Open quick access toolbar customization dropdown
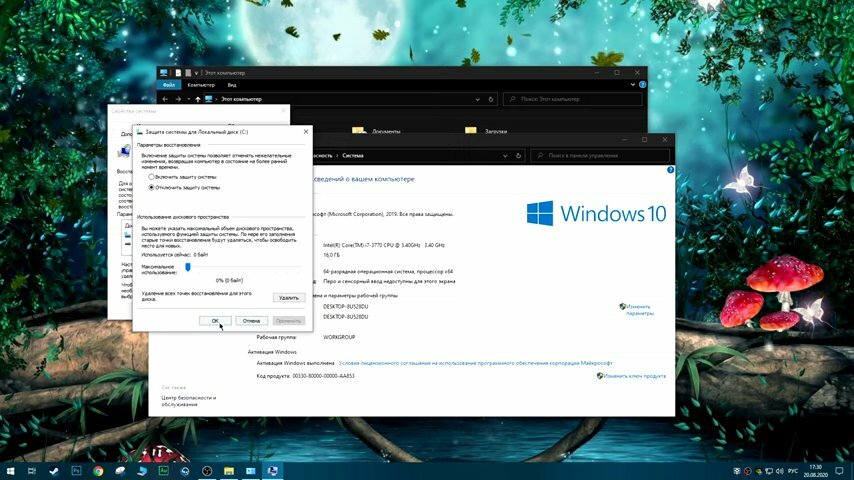 [x=196, y=73]
